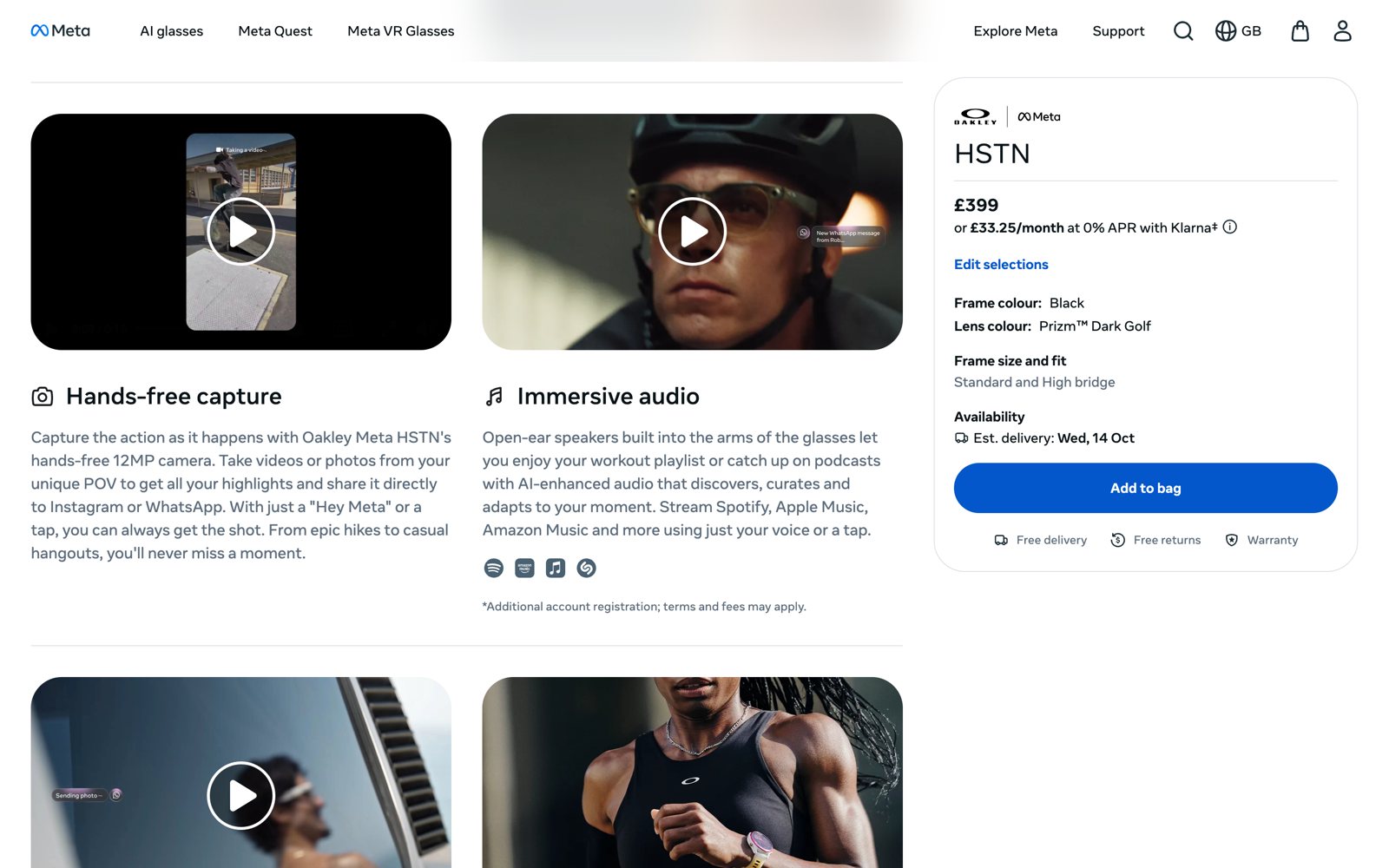Click the Meta logo in product card
Screen dimensions: 1389x868
point(1039,116)
